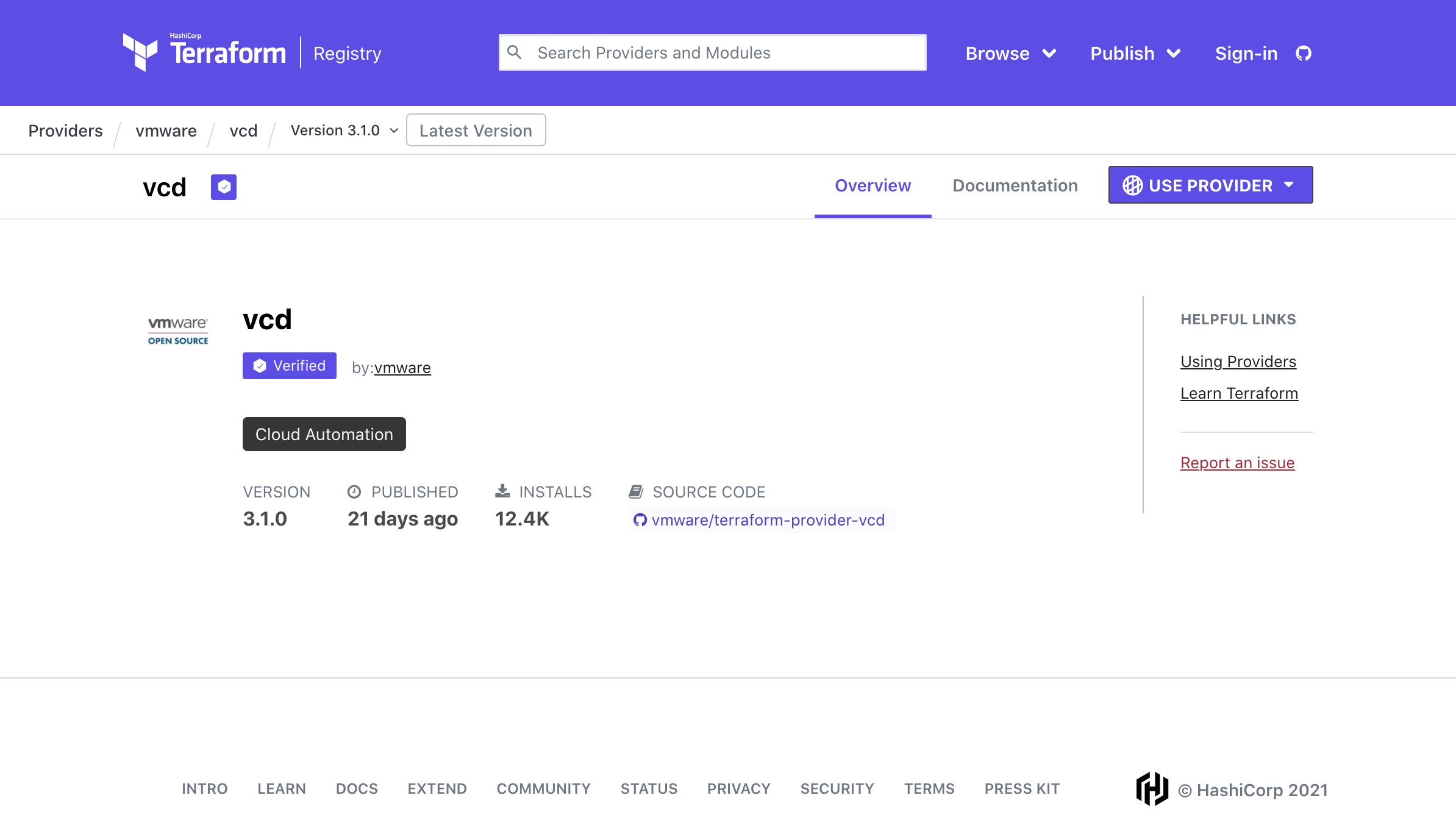Click the Latest Version button
Screen dimensions: 1456x823
tap(476, 130)
